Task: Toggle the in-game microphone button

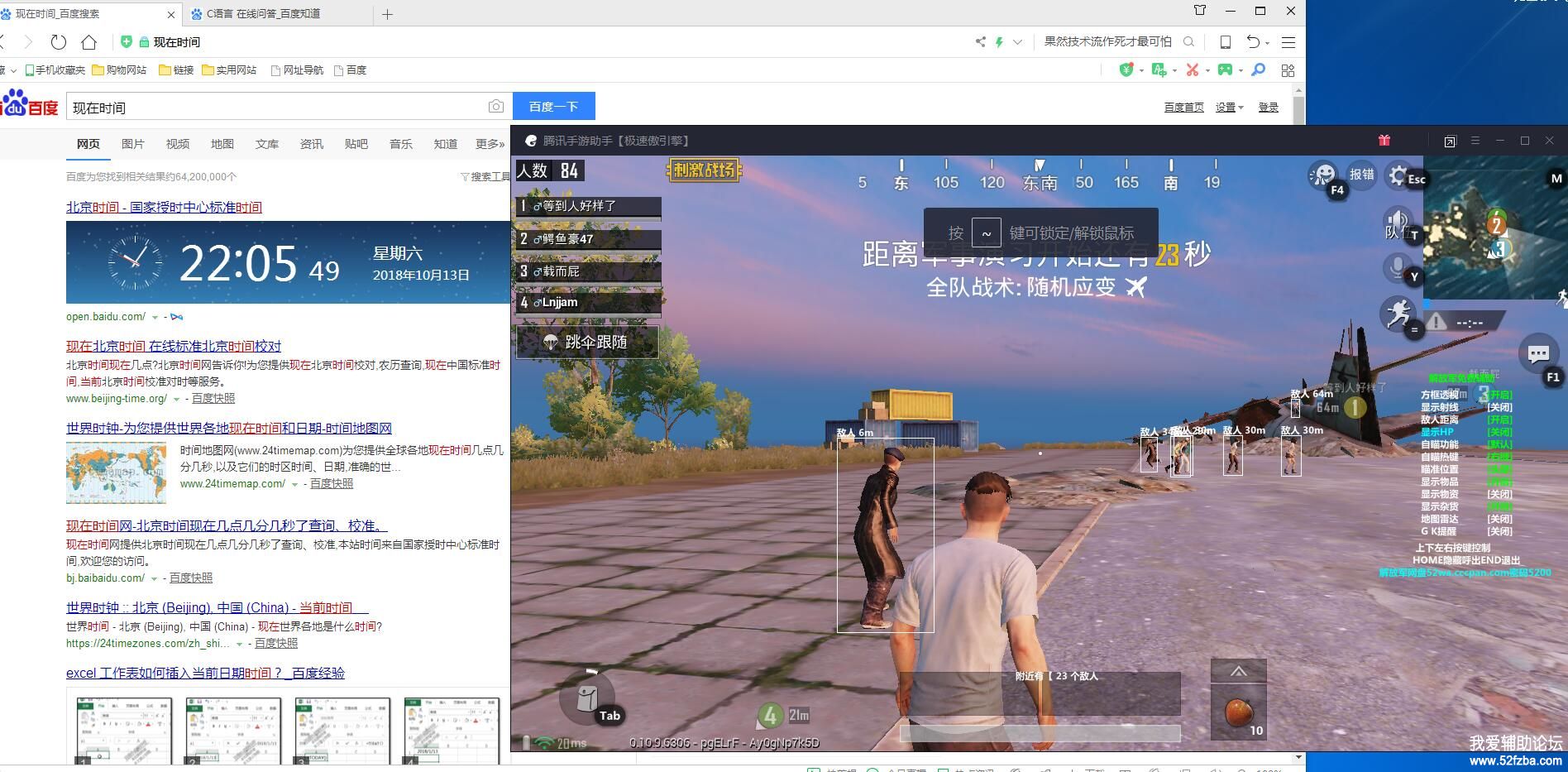Action: click(x=1397, y=267)
